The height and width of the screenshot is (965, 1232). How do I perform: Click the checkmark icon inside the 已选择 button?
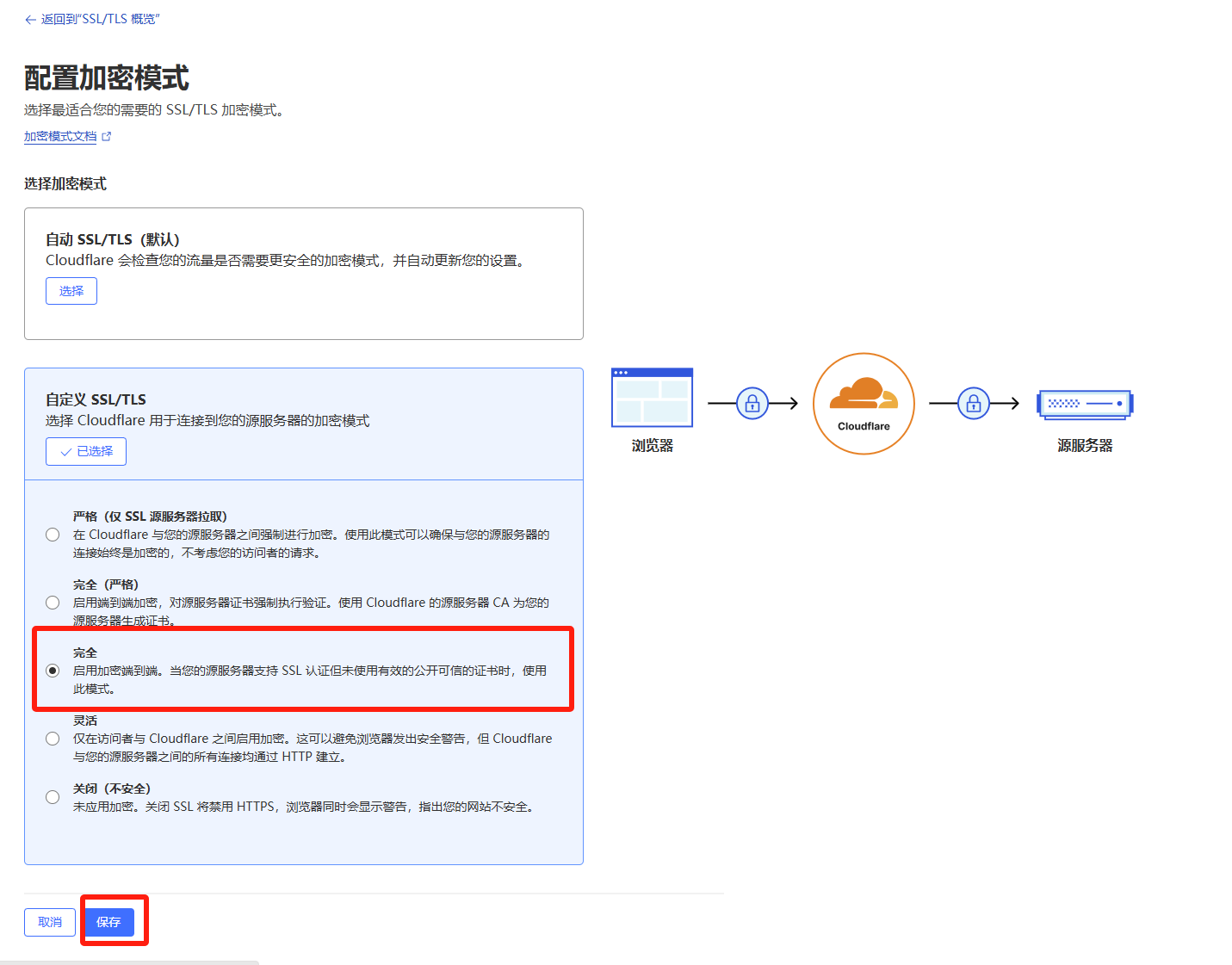click(x=65, y=451)
